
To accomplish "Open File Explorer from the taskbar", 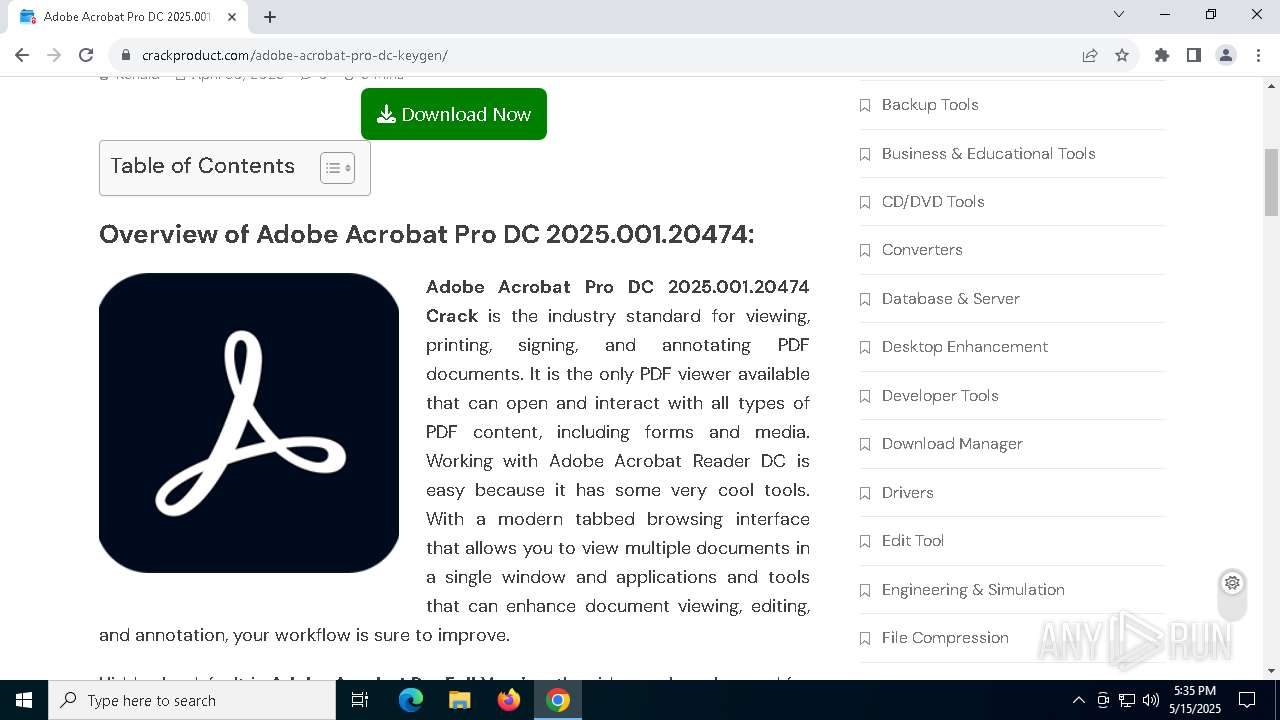I will click(459, 700).
